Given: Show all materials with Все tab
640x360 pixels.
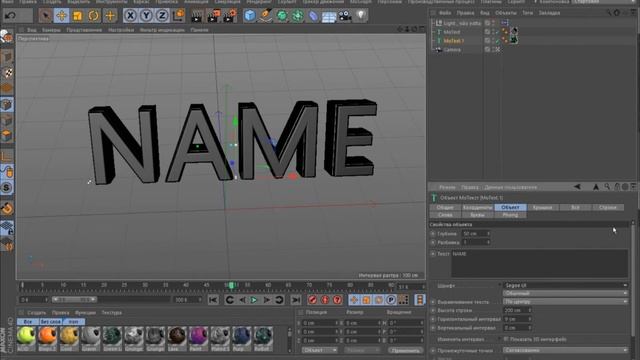Looking at the screenshot, I should click(x=27, y=322).
